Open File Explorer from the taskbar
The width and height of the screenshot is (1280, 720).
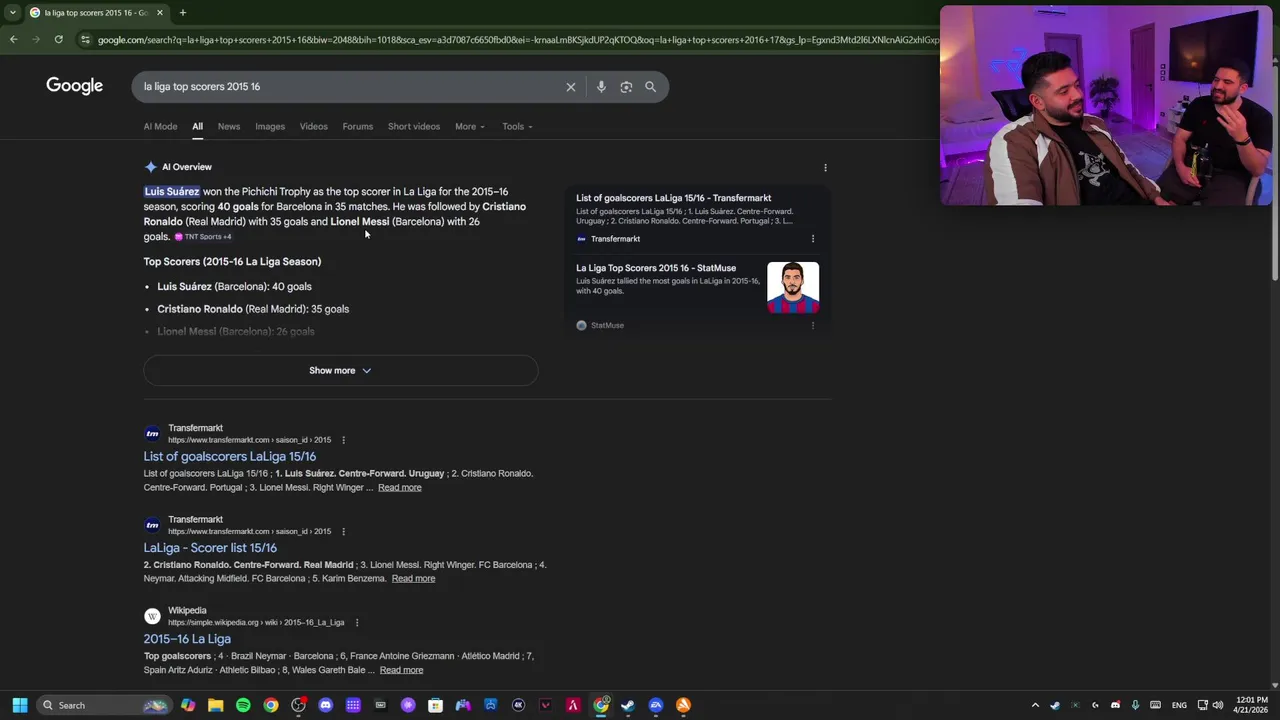point(215,705)
